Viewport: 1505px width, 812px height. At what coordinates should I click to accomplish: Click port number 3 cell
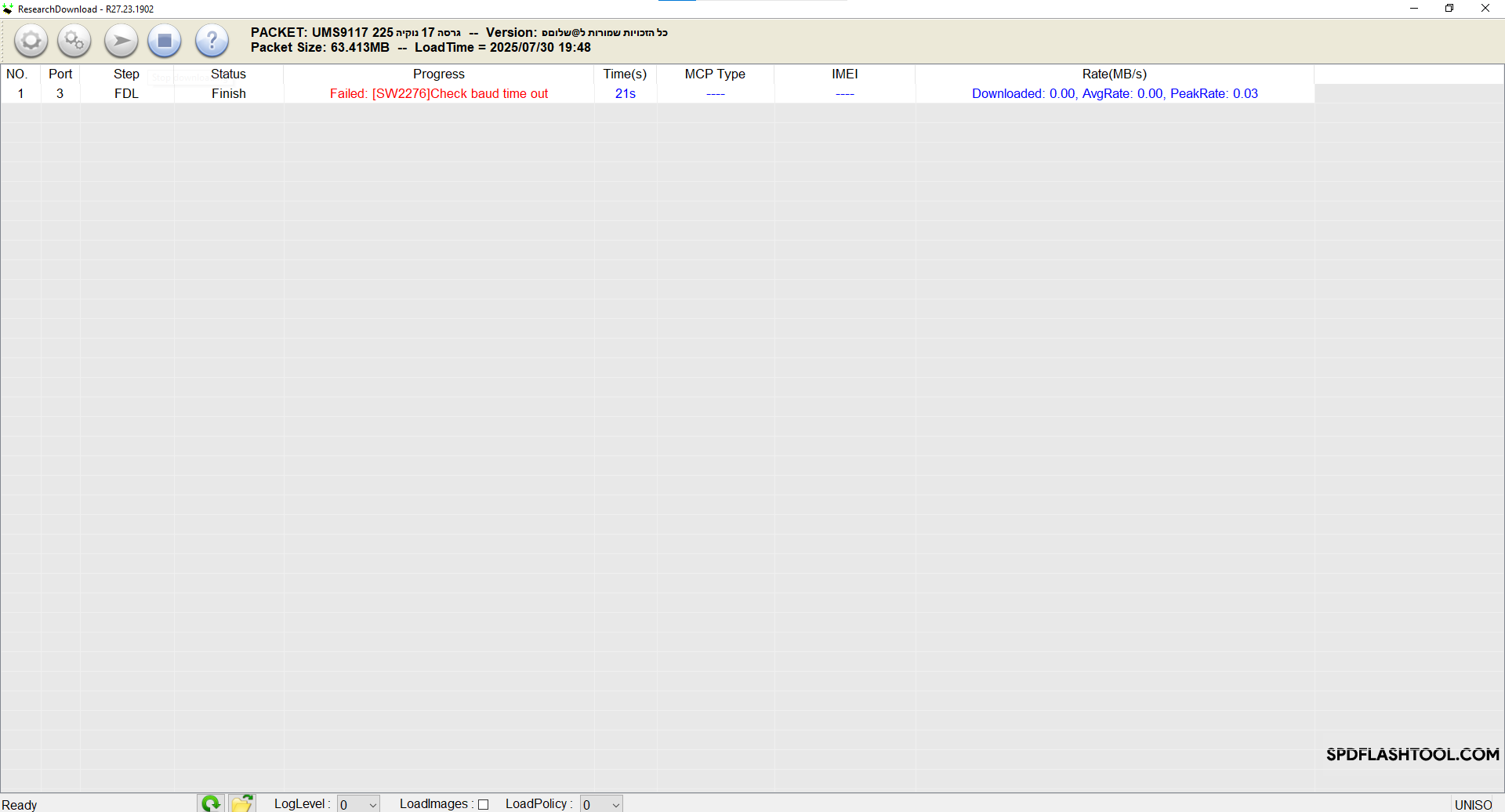tap(60, 93)
